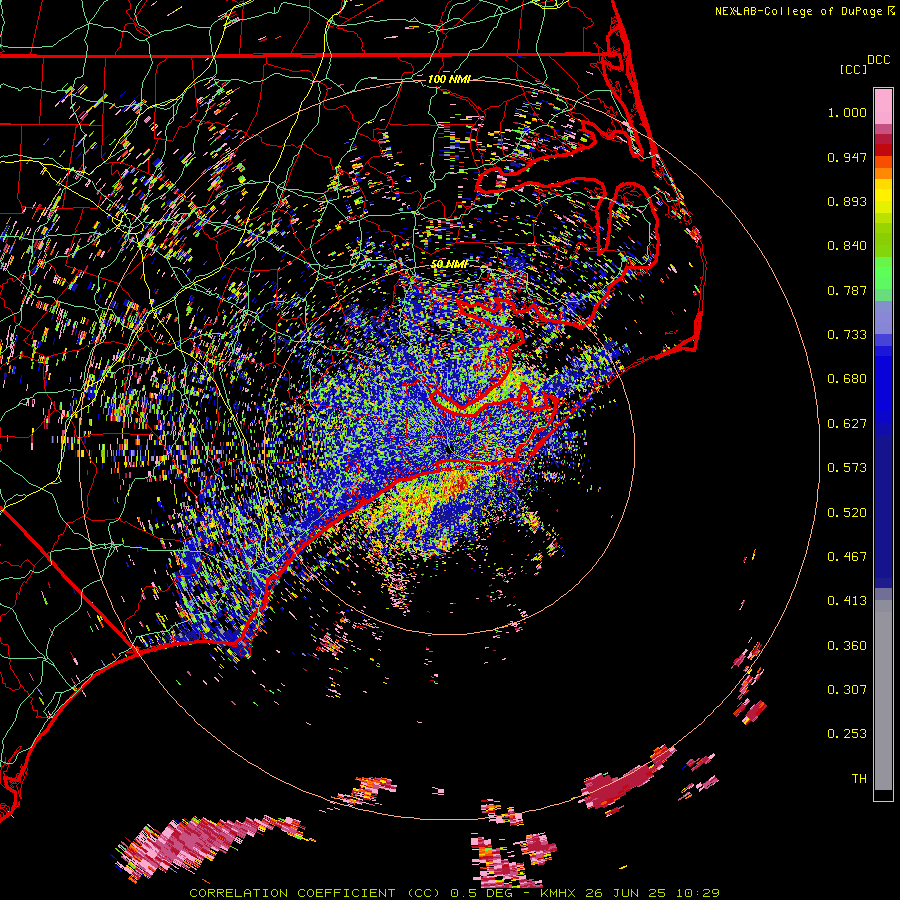Viewport: 900px width, 900px height.
Task: Select the 0.307 scale value
Action: pyautogui.click(x=847, y=690)
